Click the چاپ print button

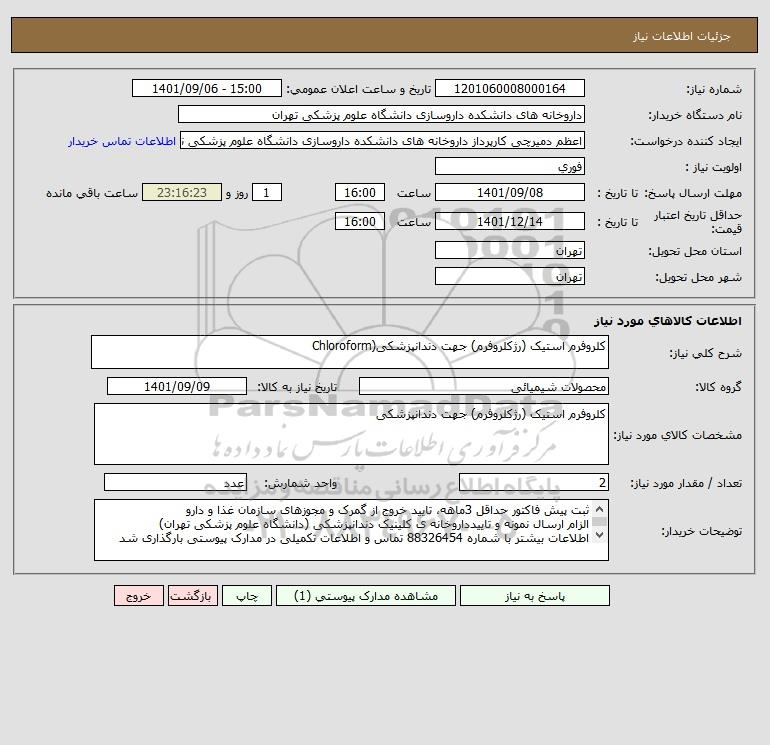[247, 596]
